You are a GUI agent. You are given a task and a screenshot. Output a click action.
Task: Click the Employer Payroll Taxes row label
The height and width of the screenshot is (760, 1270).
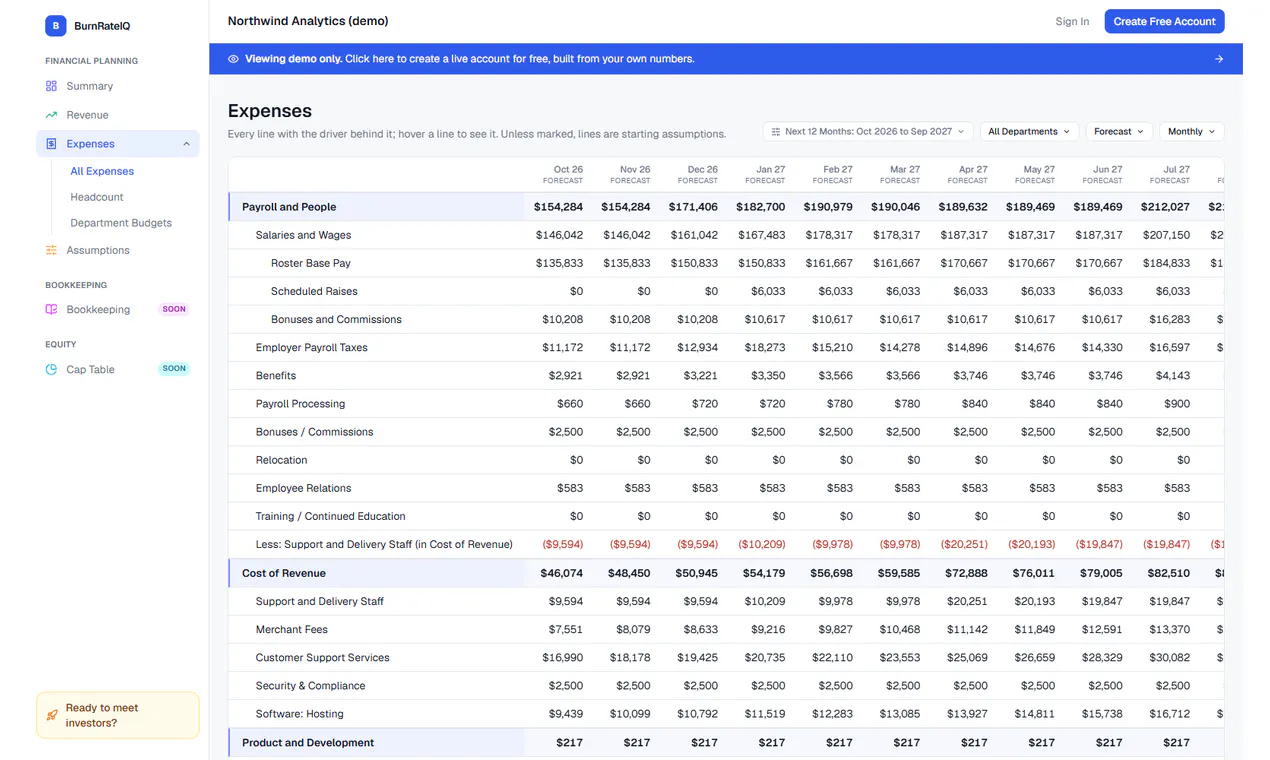[x=312, y=348]
